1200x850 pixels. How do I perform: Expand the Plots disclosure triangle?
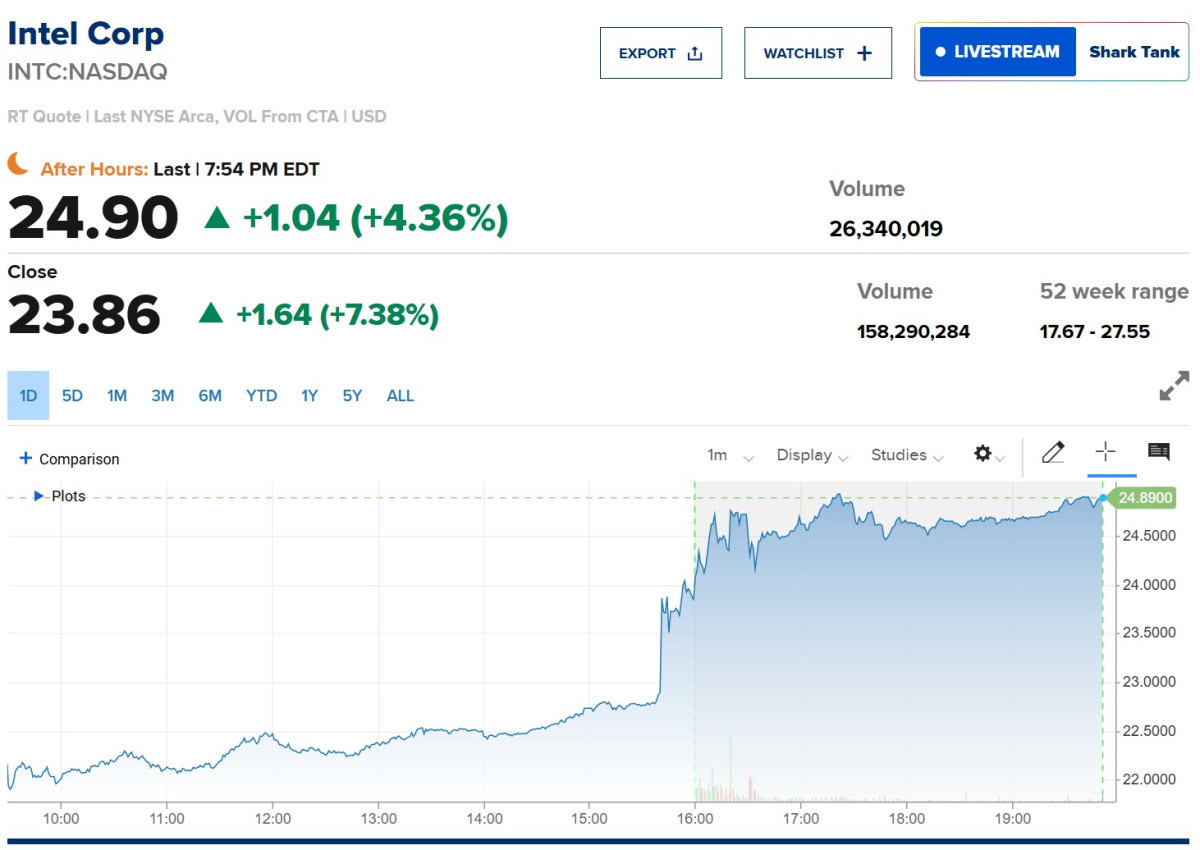[x=39, y=496]
